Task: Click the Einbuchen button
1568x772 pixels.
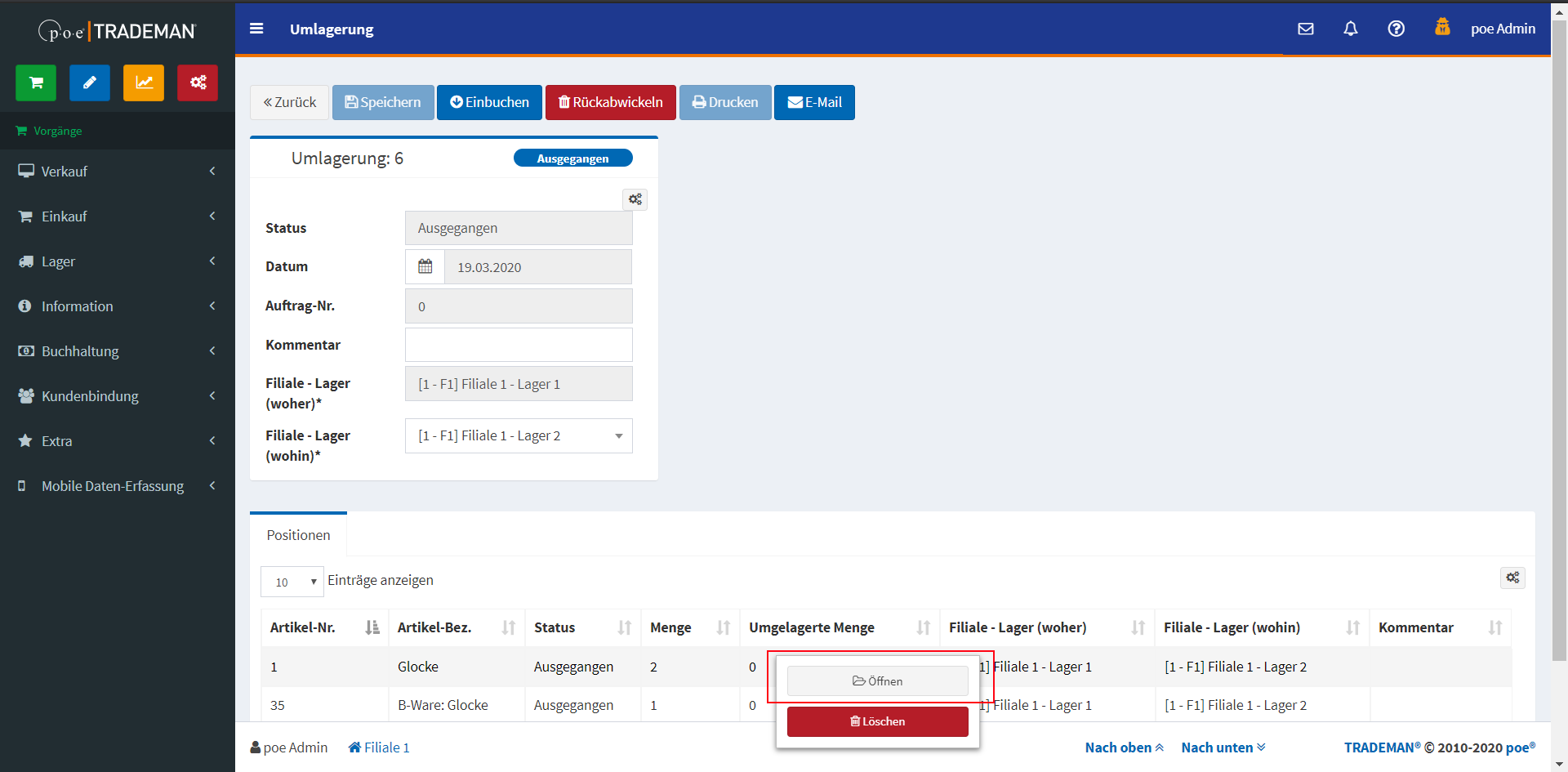Action: coord(489,102)
